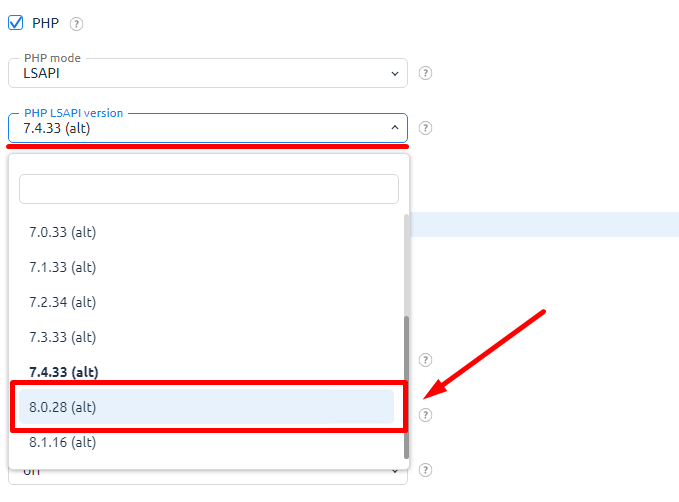Focus the search field inside the dropdown
The image size is (679, 502).
(x=209, y=189)
